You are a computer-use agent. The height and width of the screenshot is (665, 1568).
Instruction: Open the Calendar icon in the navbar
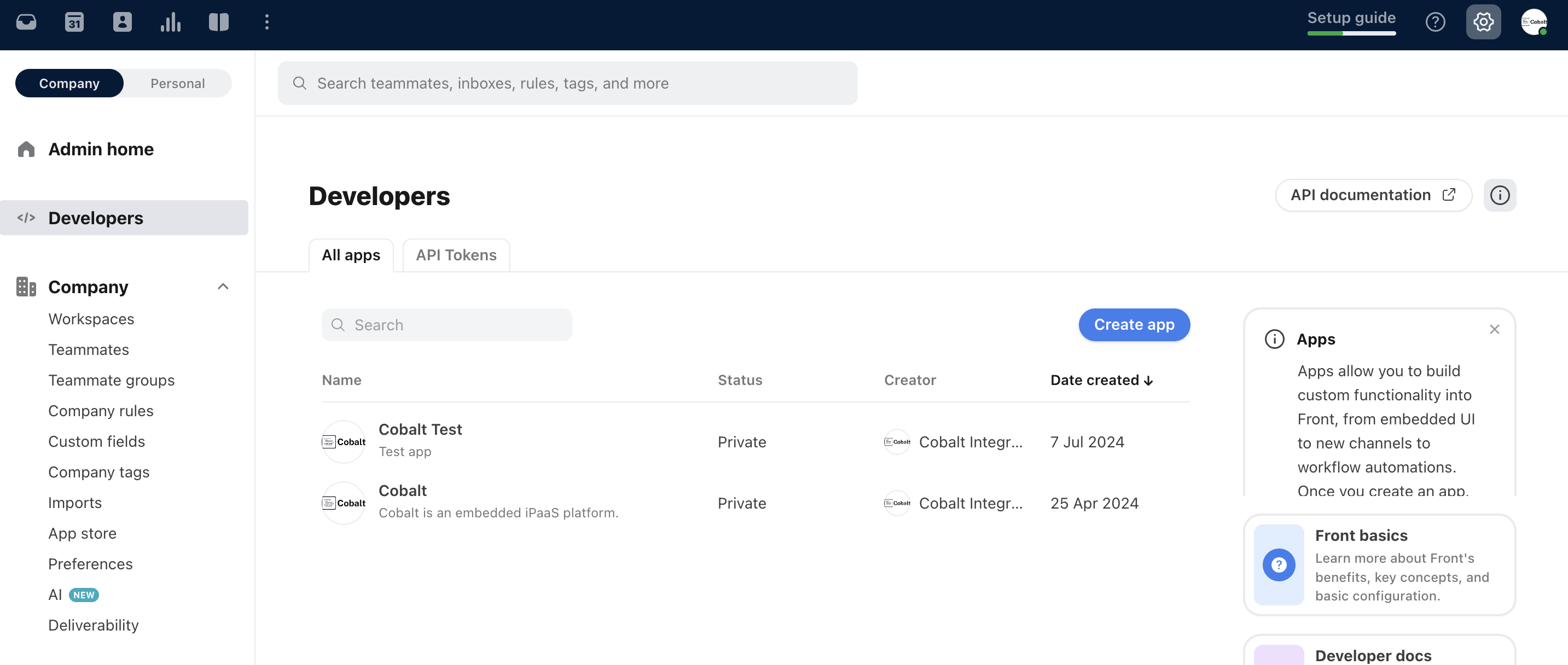click(74, 22)
